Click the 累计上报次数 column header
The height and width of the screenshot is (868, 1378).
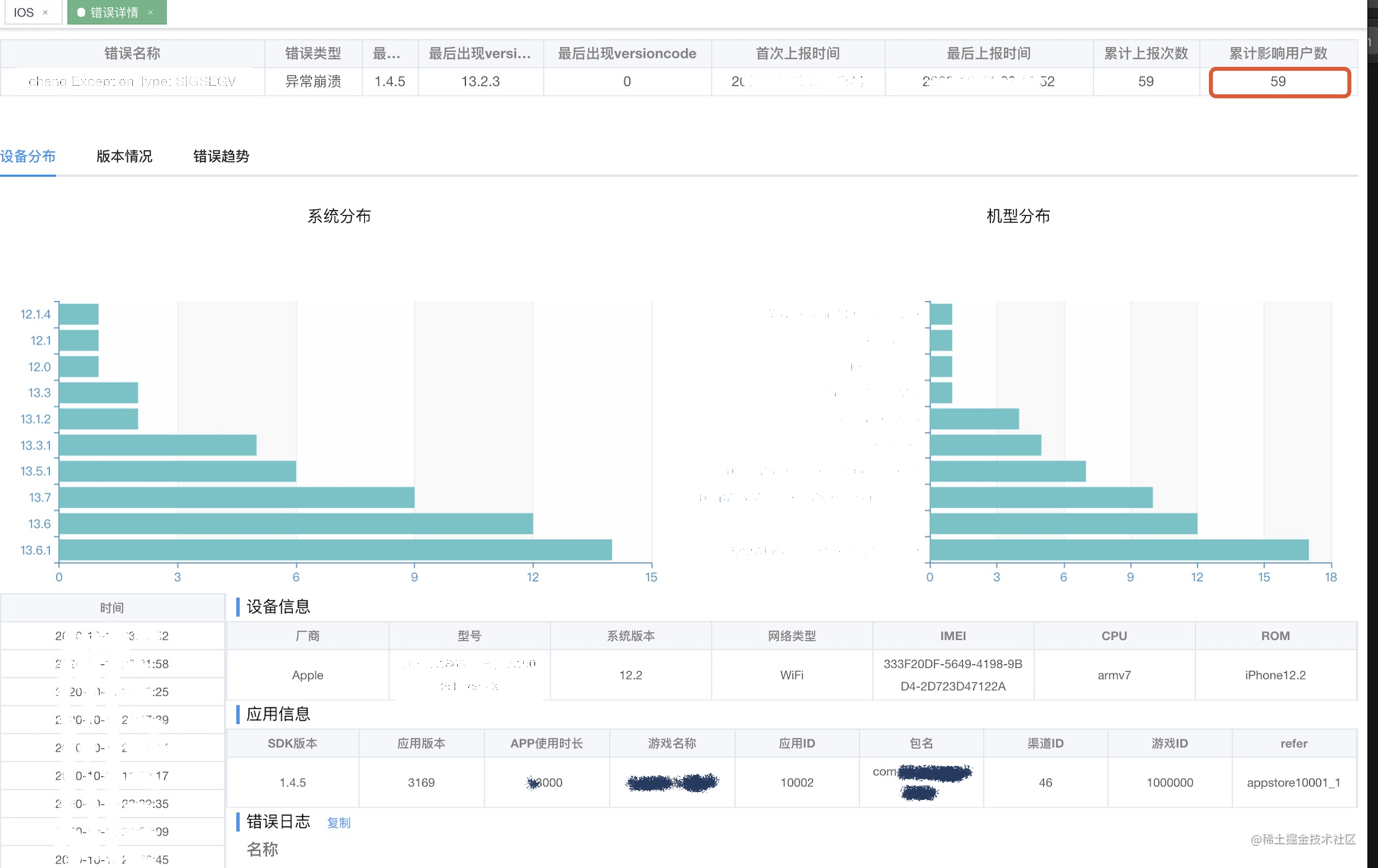pos(1145,53)
